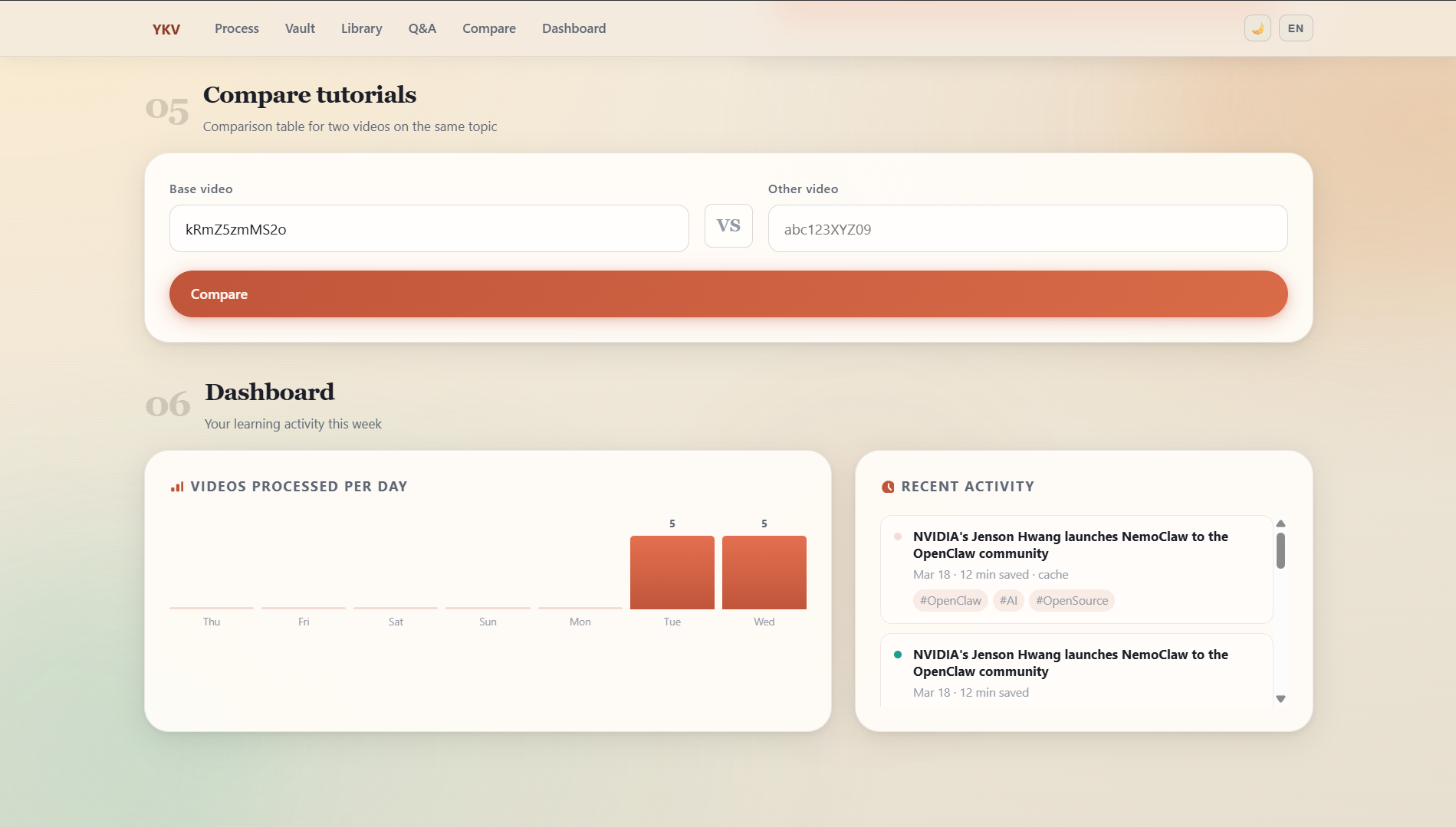Click the scrollbar up arrow in Recent Activity
1456x827 pixels.
click(1281, 524)
